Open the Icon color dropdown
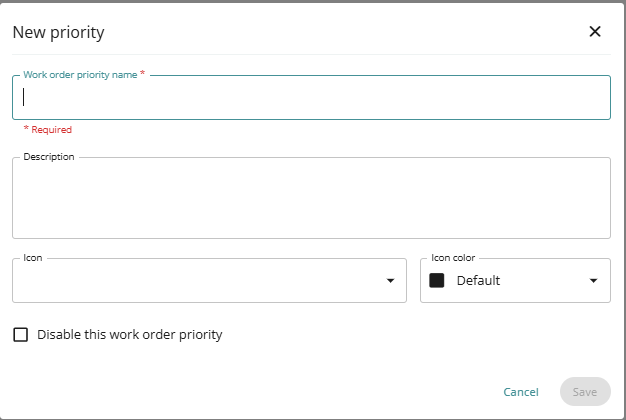This screenshot has height=420, width=626. click(x=515, y=281)
